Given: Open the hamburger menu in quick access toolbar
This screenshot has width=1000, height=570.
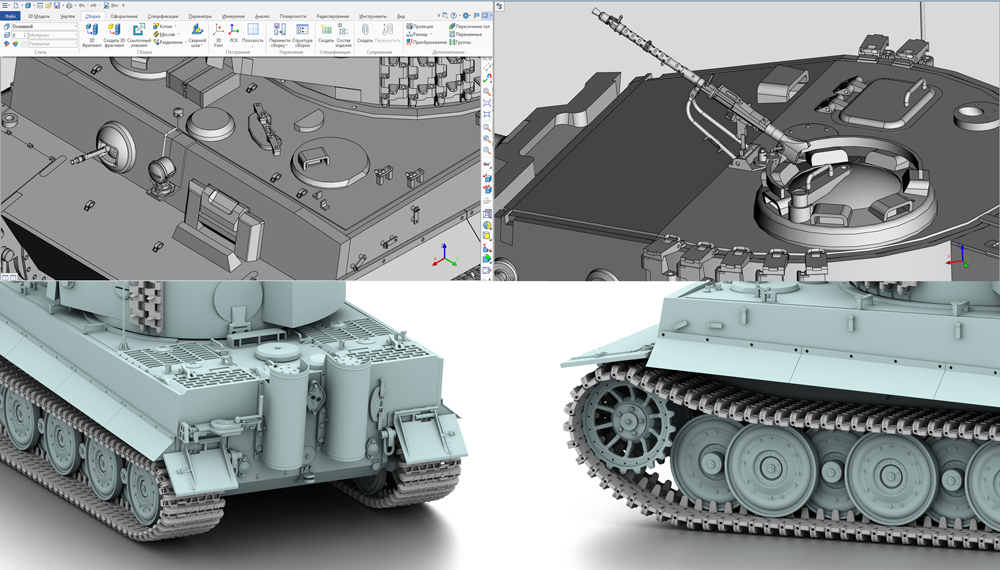Looking at the screenshot, I should coord(5,6).
